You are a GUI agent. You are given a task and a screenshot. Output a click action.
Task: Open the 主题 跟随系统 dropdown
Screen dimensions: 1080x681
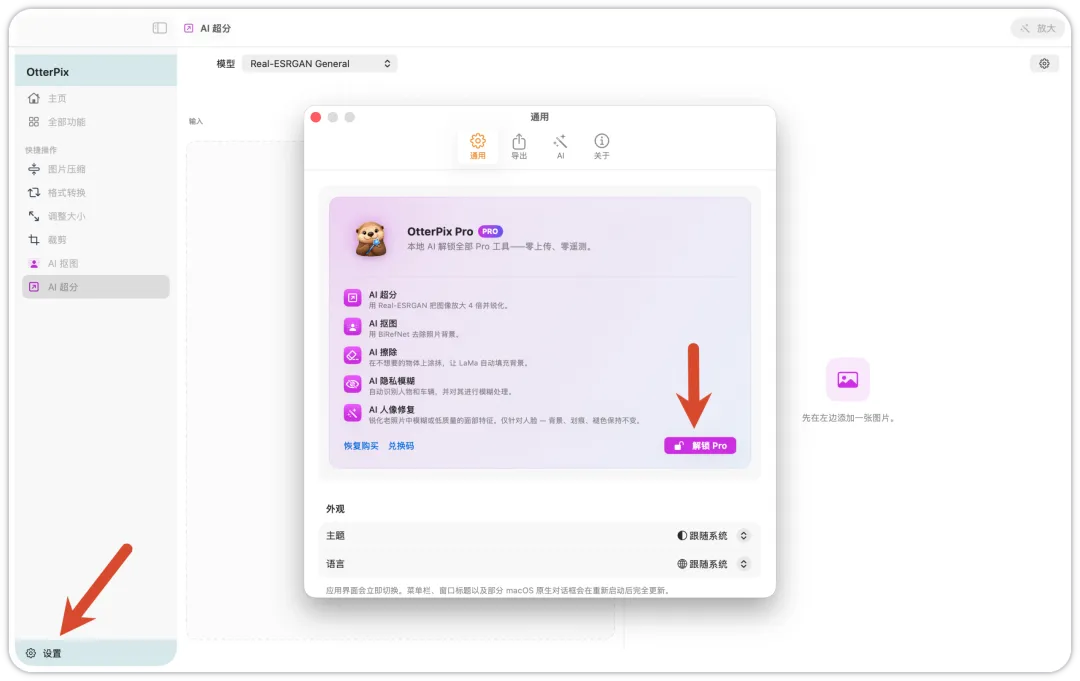pos(712,536)
